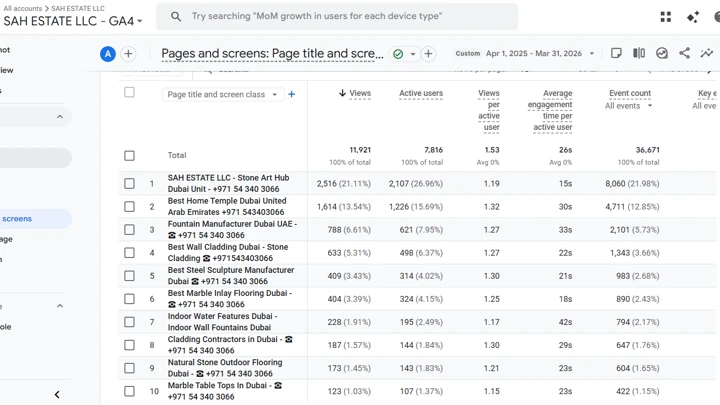Open the SAH ESTATE LLC - GA4 property picker
This screenshot has height=405, width=720.
point(73,21)
